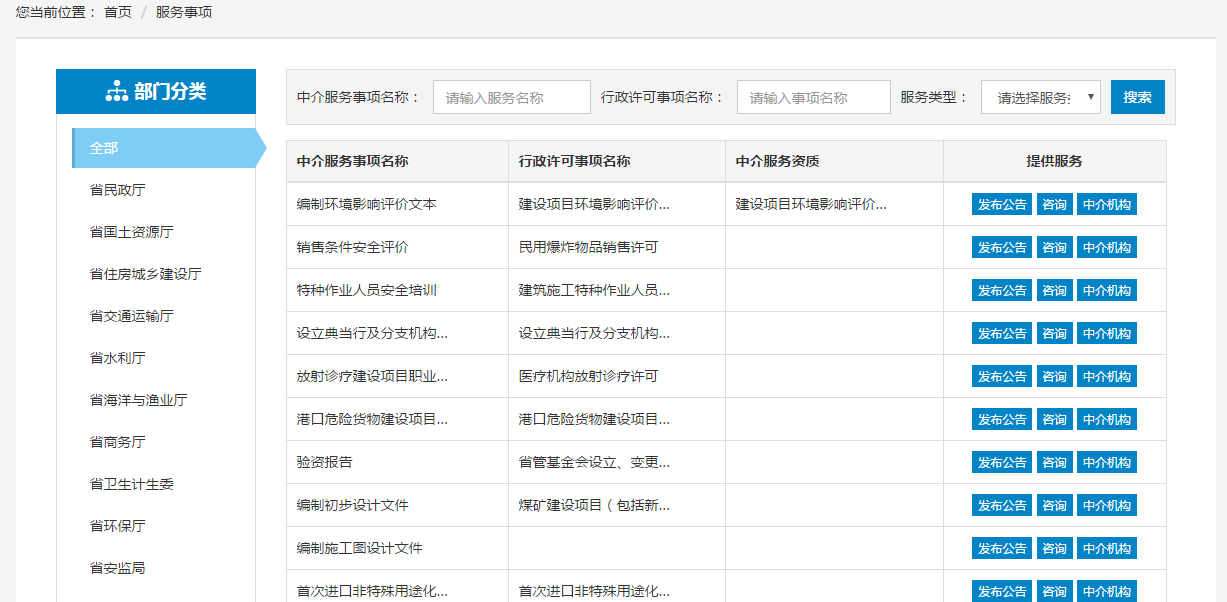
Task: Click 发布公告 for 编制初步设计文件 row
Action: pyautogui.click(x=1001, y=506)
